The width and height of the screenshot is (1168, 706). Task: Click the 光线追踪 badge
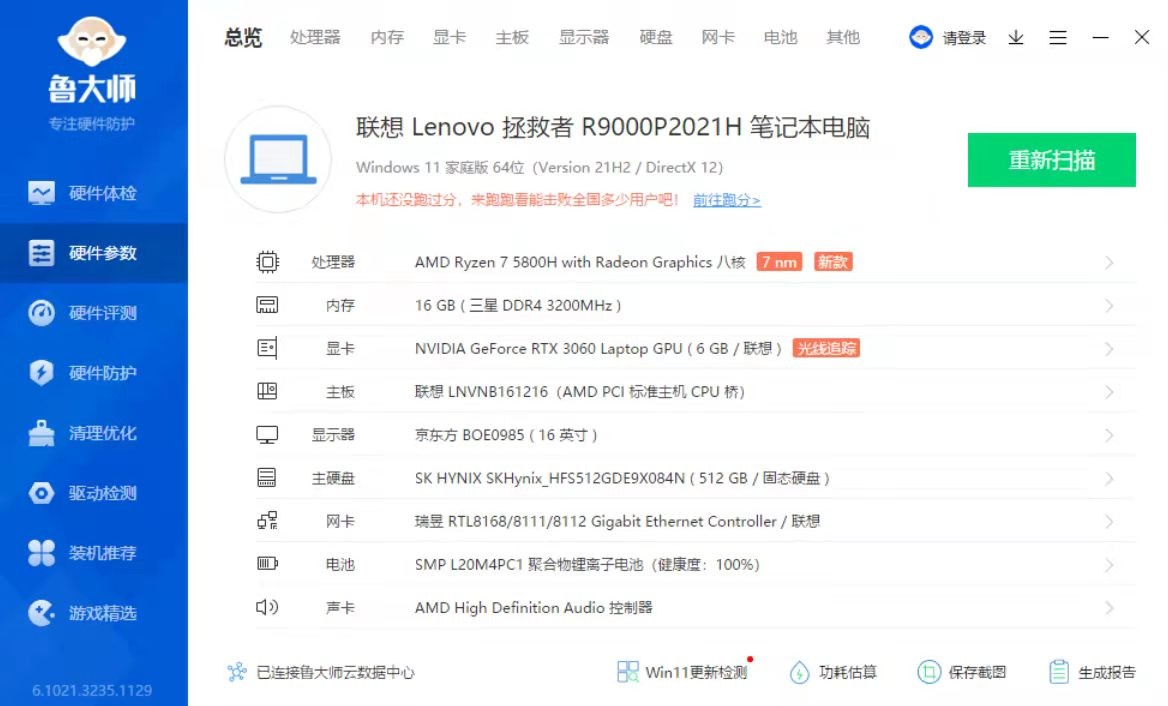click(x=826, y=348)
